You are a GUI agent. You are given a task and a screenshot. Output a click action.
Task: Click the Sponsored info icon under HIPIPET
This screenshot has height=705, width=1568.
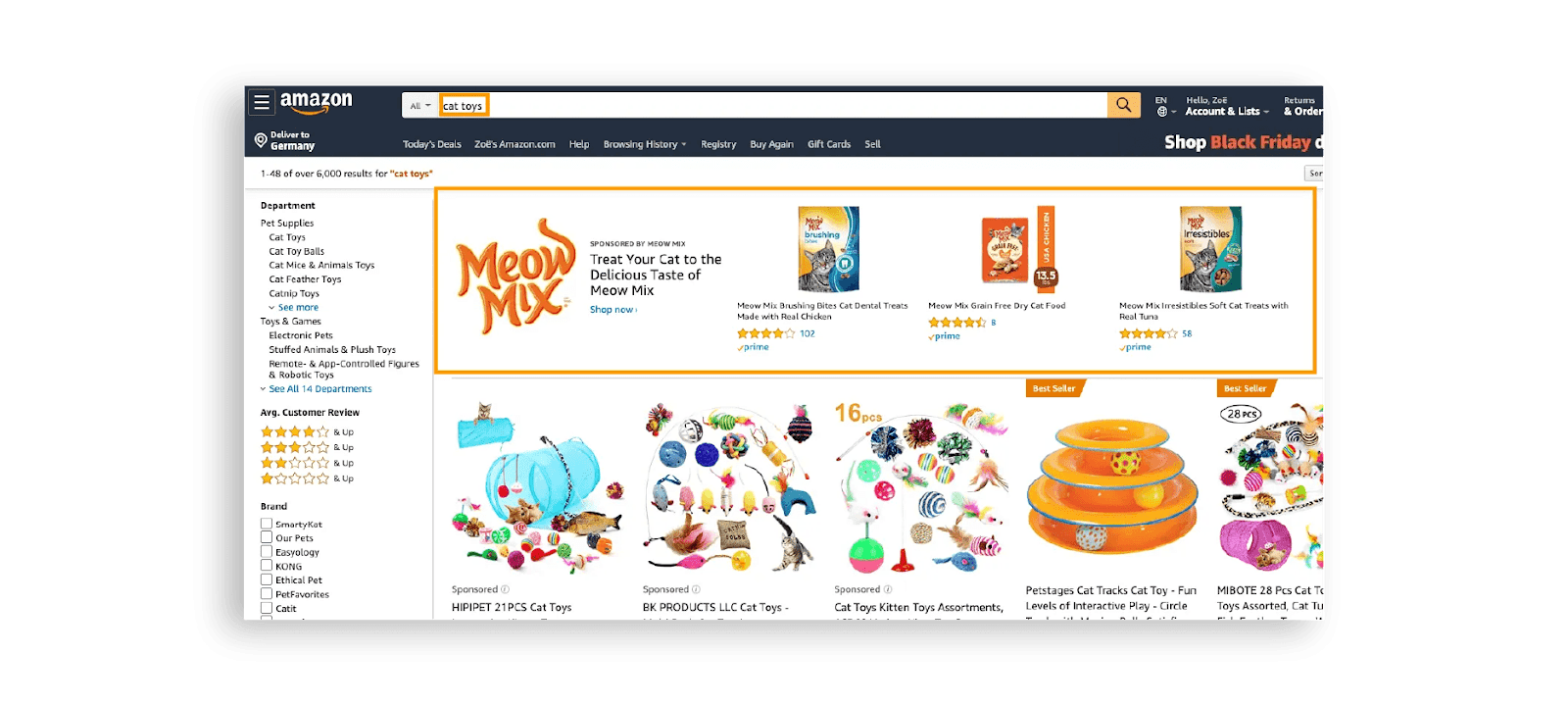click(x=505, y=589)
